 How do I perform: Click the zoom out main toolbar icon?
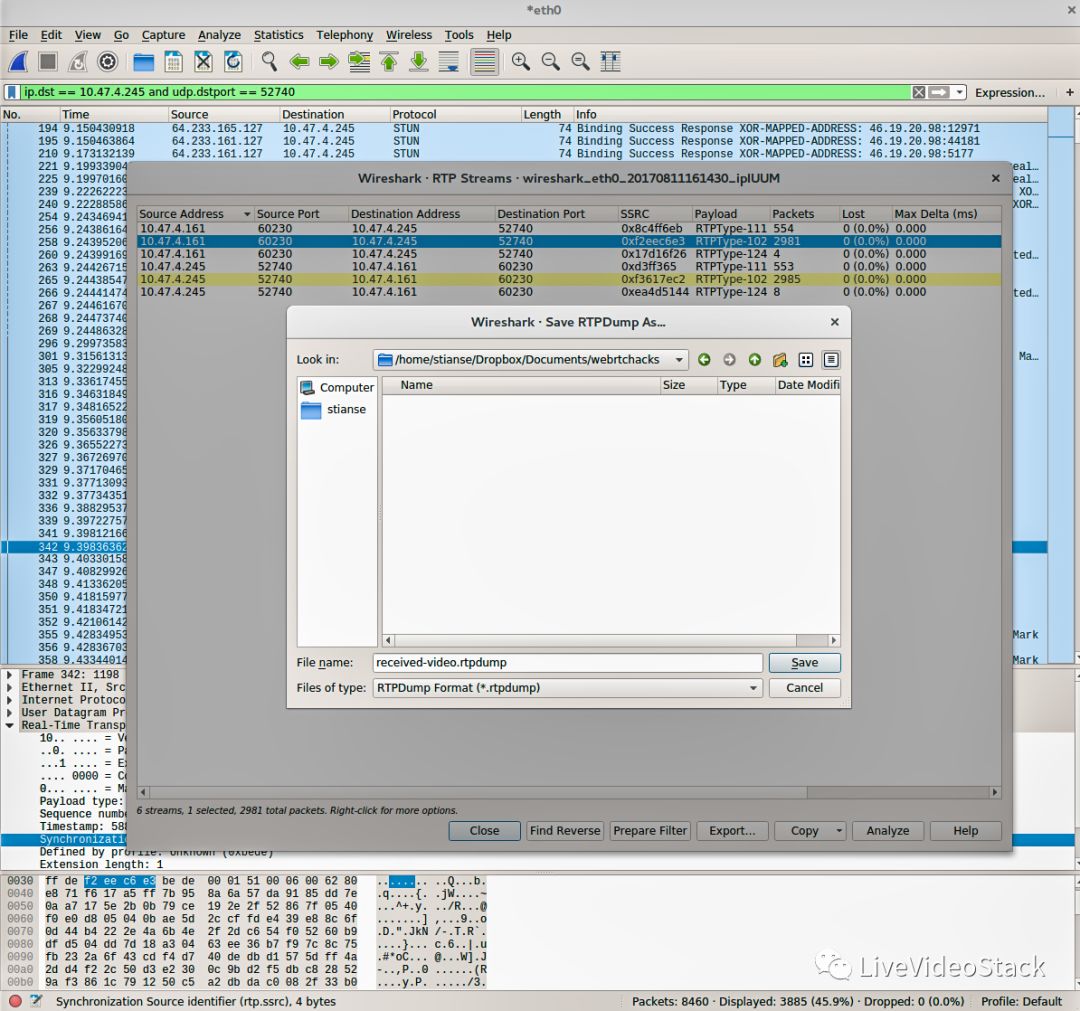(550, 62)
